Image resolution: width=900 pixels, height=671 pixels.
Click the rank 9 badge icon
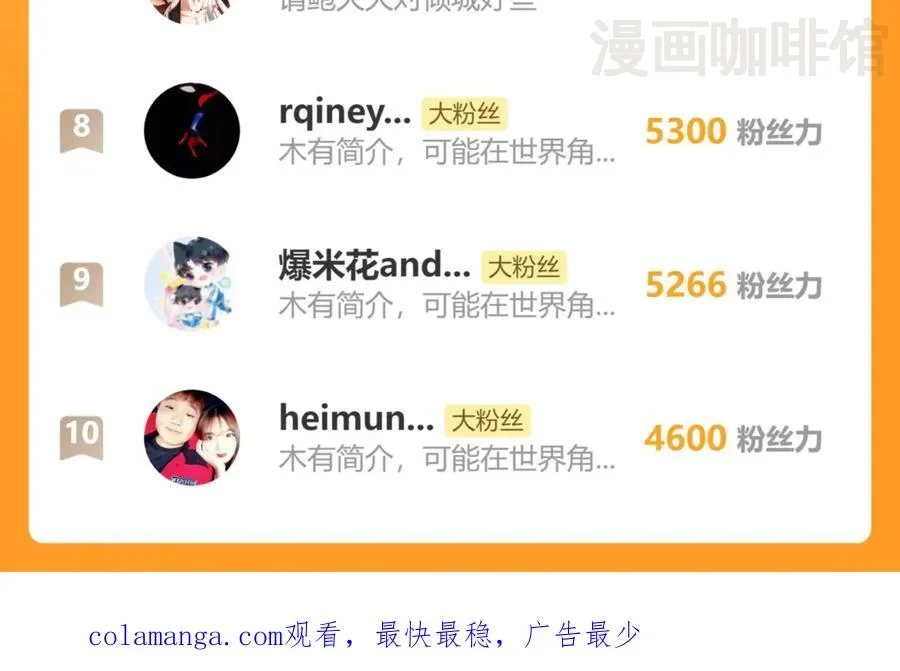tap(82, 284)
